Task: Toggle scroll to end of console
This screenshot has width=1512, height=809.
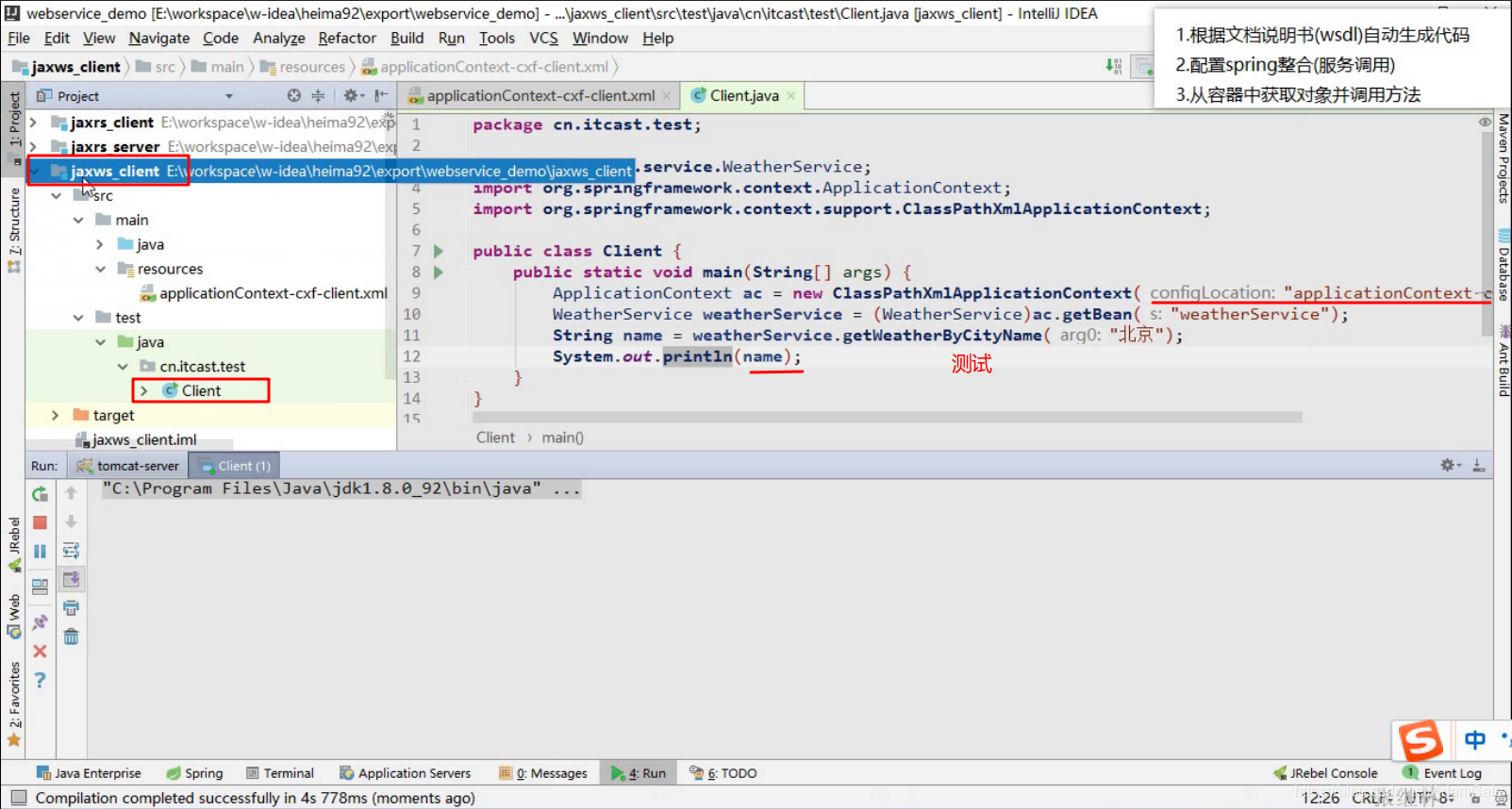Action: coord(71,579)
